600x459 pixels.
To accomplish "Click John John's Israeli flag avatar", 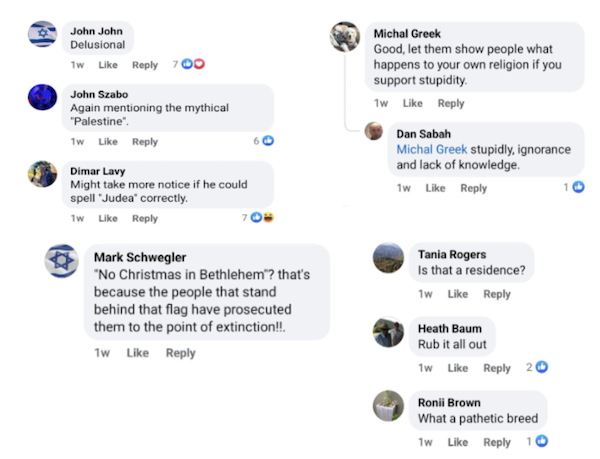I will [42, 35].
